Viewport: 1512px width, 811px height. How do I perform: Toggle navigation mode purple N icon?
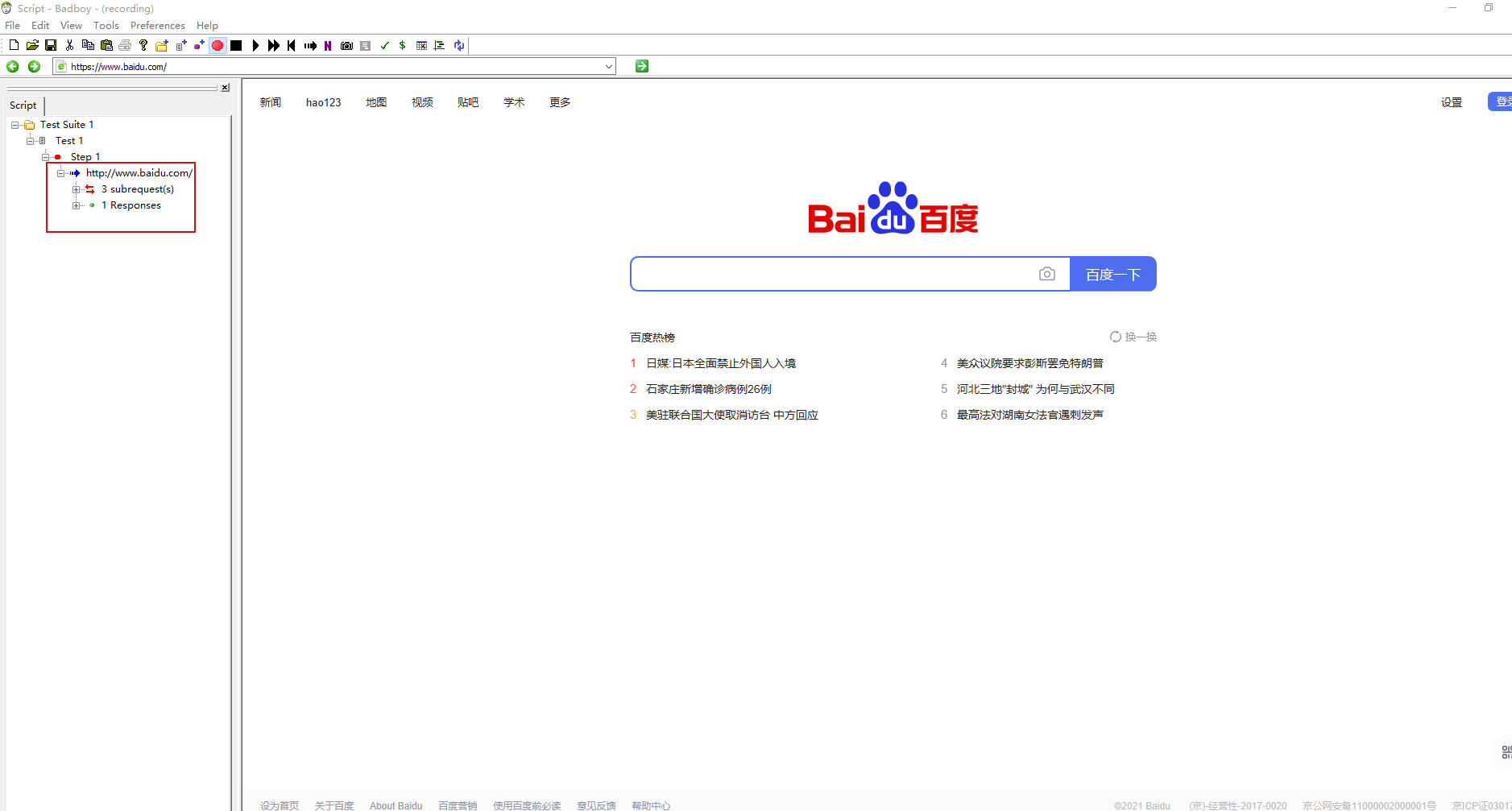pos(328,45)
